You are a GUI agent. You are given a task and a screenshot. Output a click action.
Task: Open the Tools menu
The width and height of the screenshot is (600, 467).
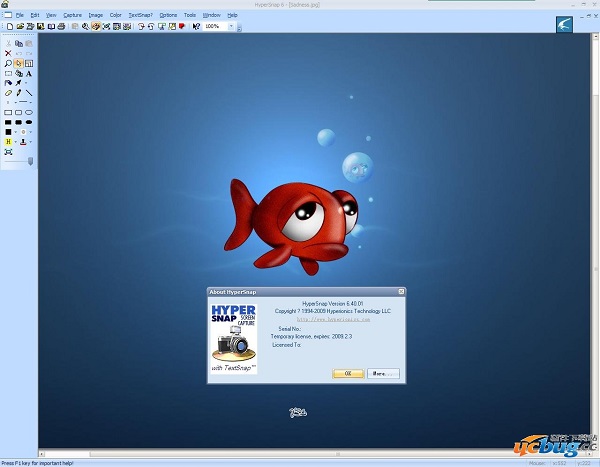coord(190,15)
